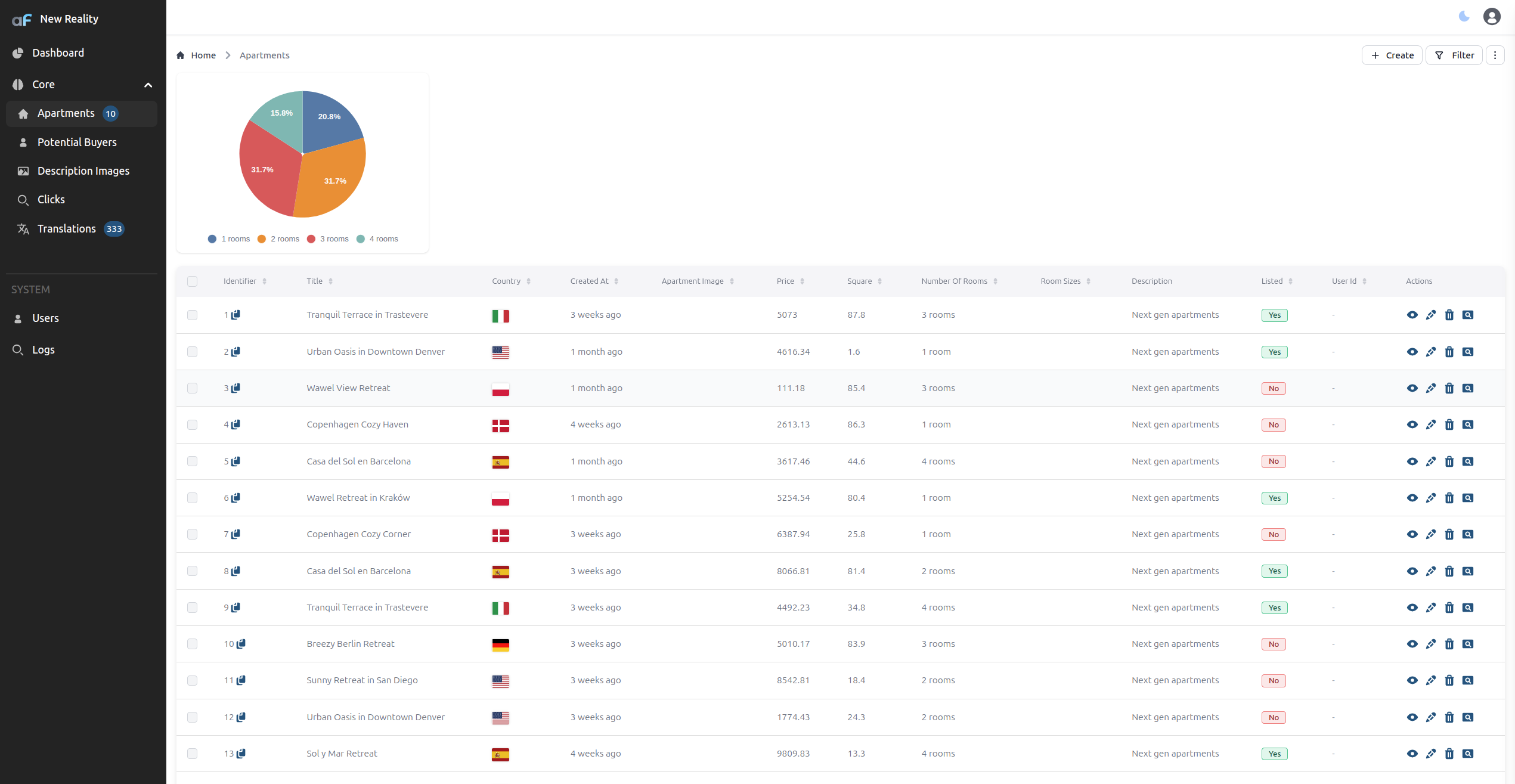This screenshot has width=1515, height=784.
Task: Toggle dark mode moon icon
Action: tap(1464, 17)
